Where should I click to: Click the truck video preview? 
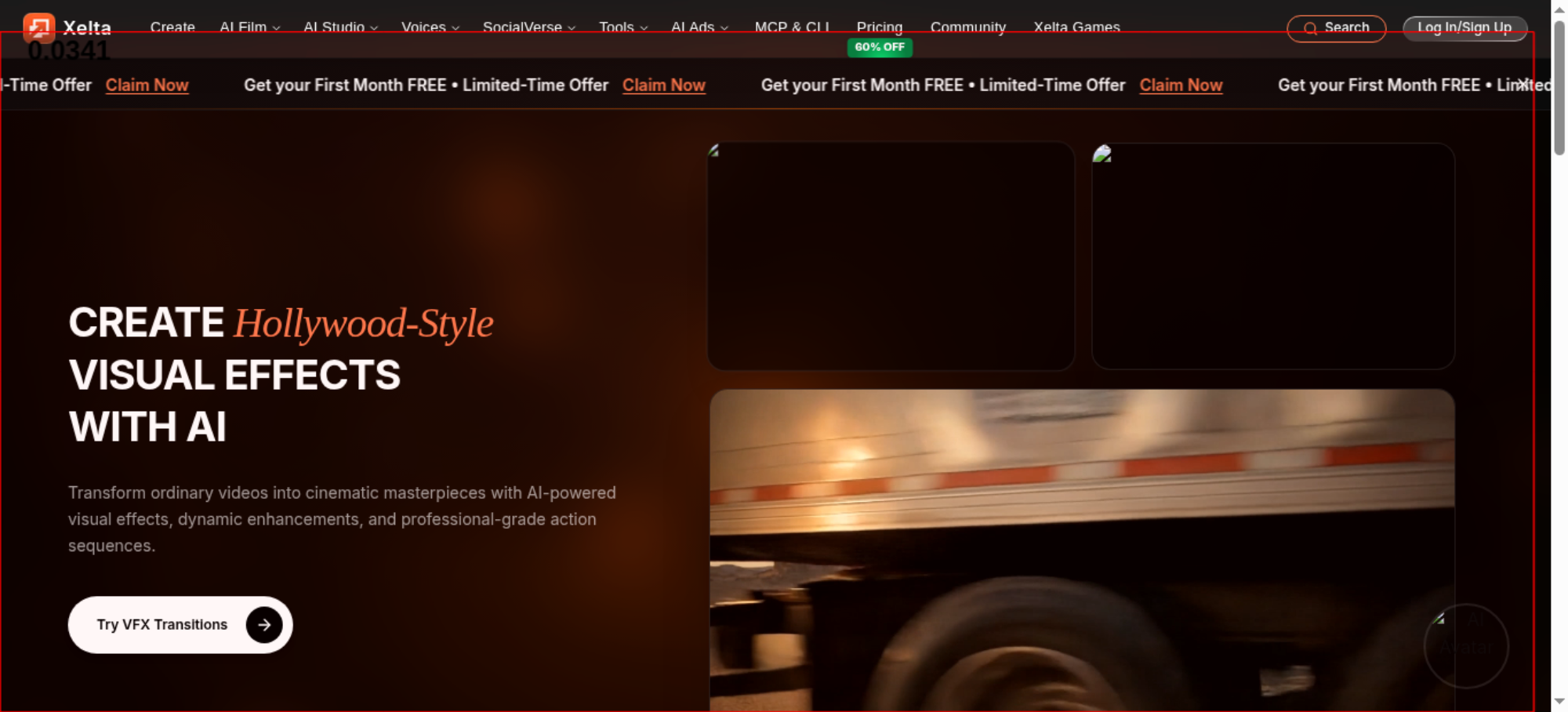1082,550
